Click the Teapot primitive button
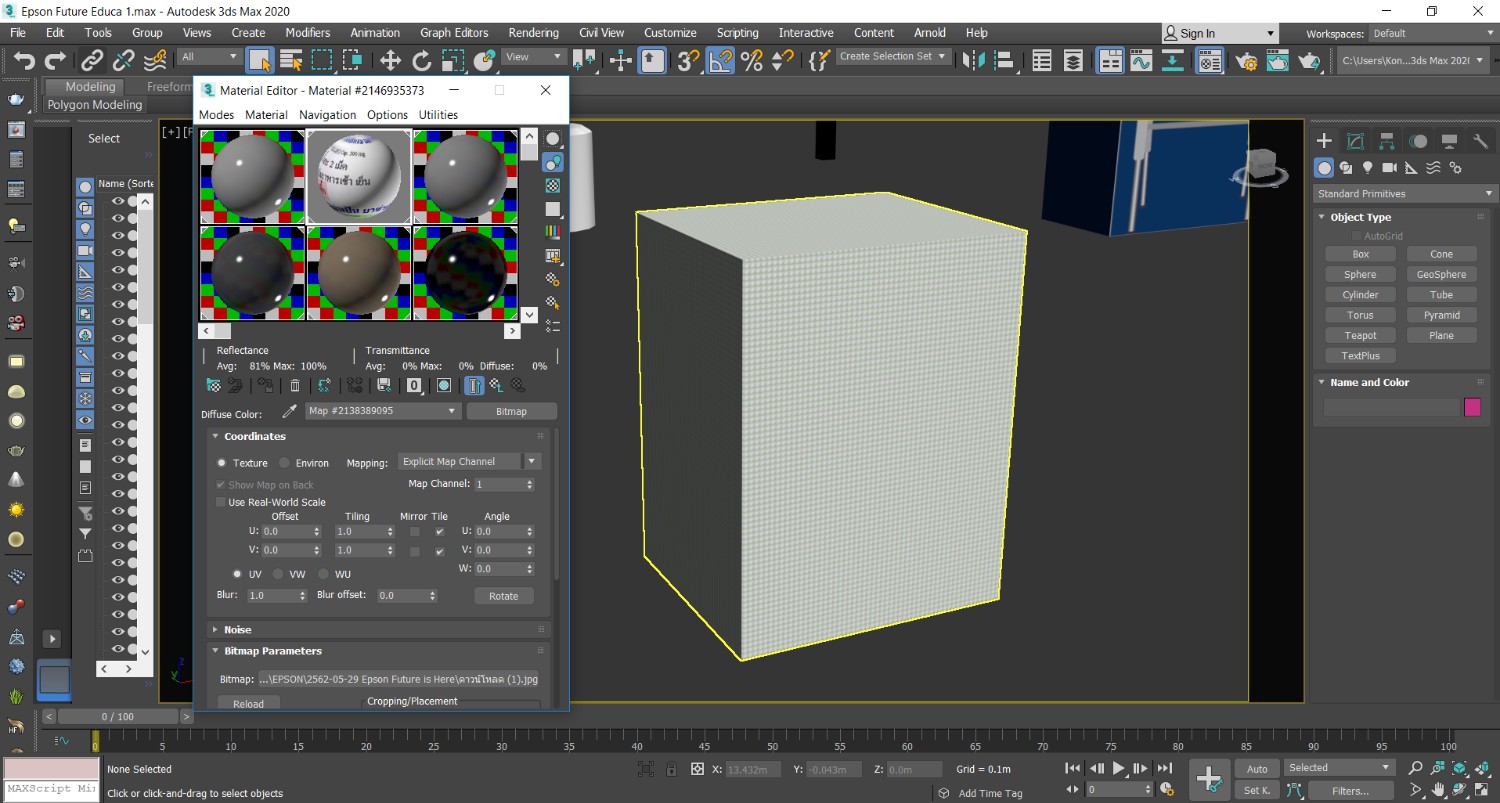Viewport: 1500px width, 803px height. pyautogui.click(x=1360, y=335)
